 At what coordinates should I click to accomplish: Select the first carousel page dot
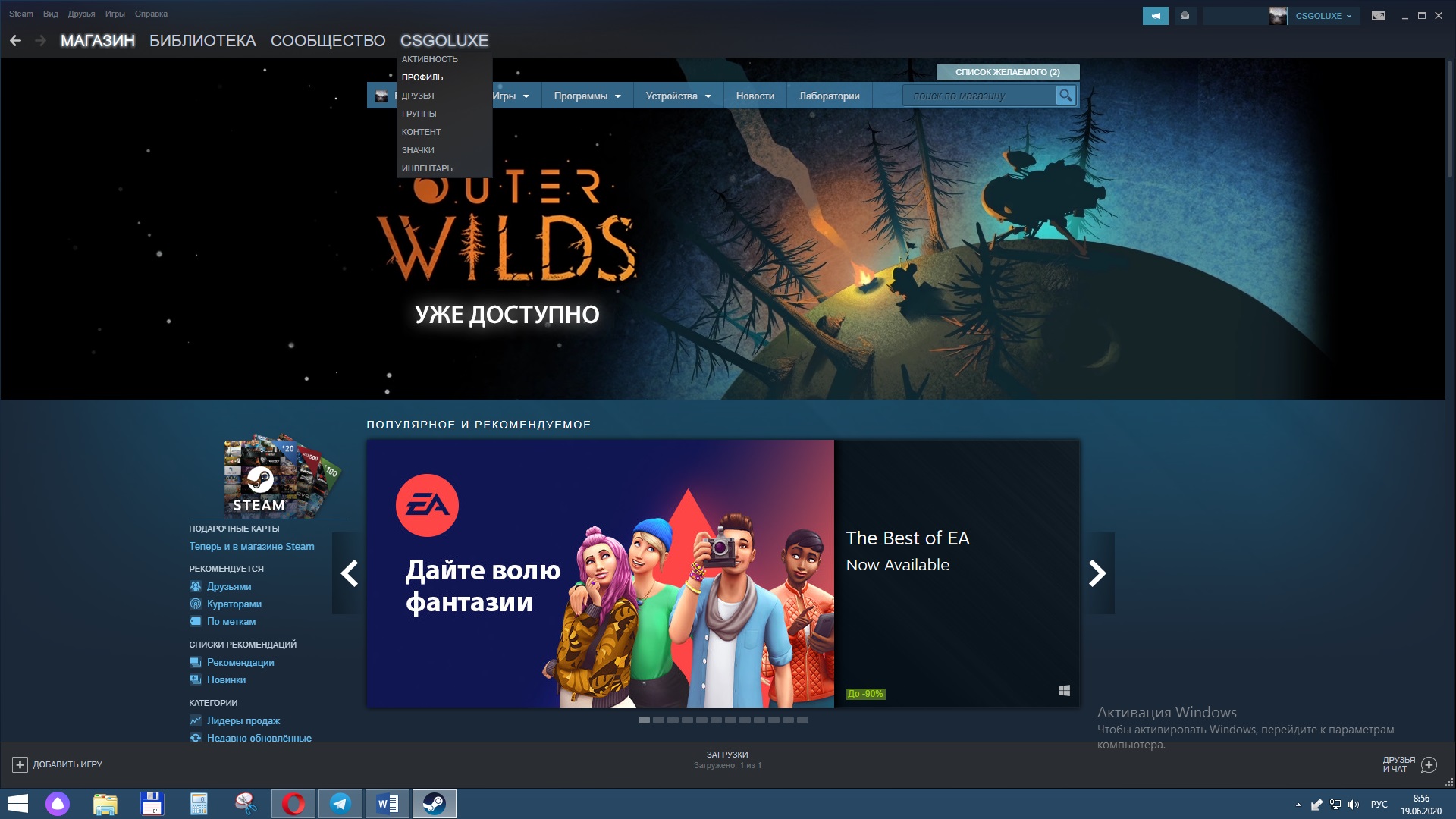pos(644,720)
